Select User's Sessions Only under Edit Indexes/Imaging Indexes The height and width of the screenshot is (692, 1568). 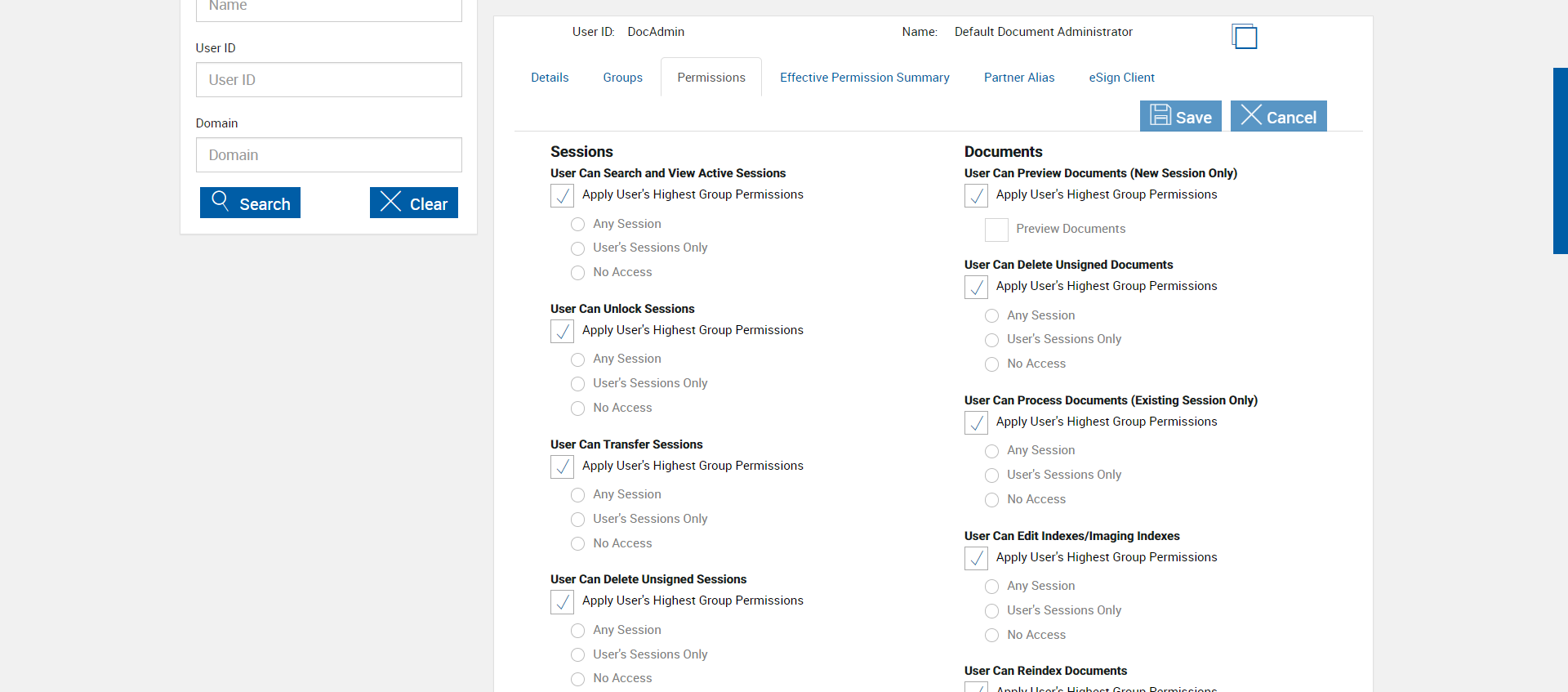point(992,611)
